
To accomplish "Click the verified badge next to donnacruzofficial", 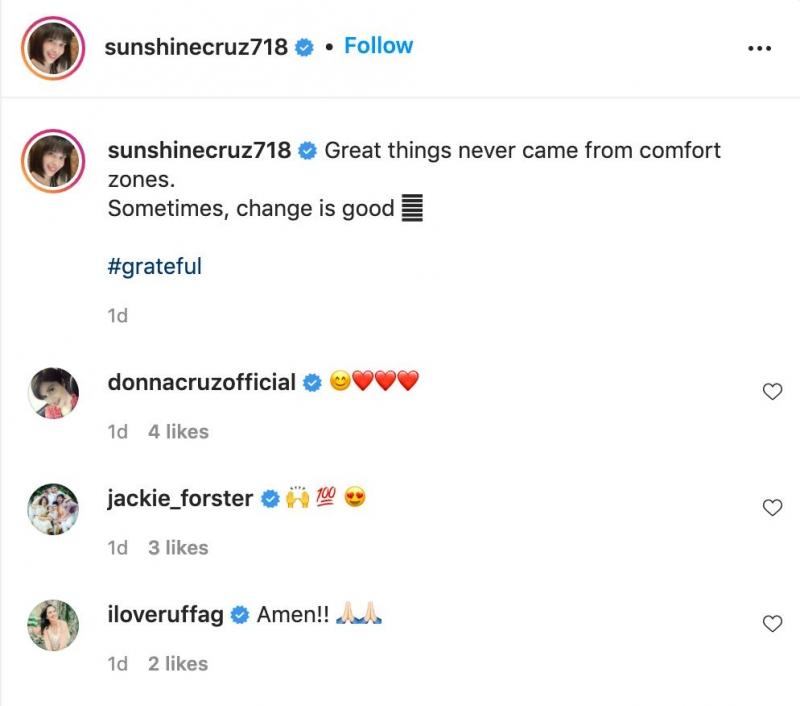I will 312,383.
